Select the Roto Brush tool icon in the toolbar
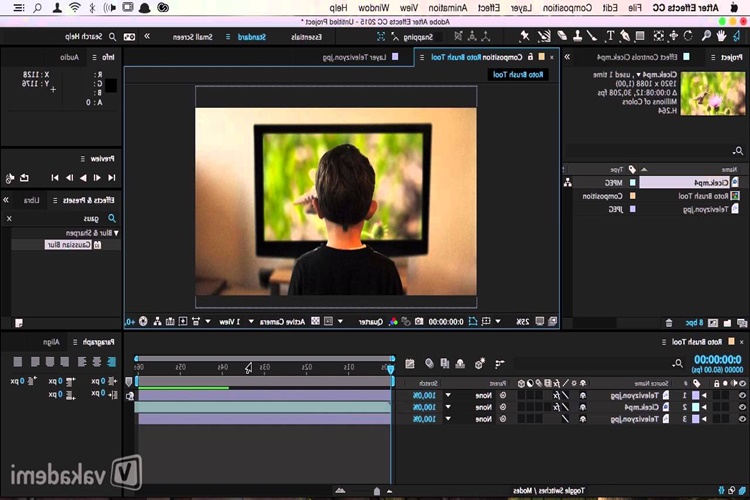Screen dimensions: 750x500 [544, 36]
